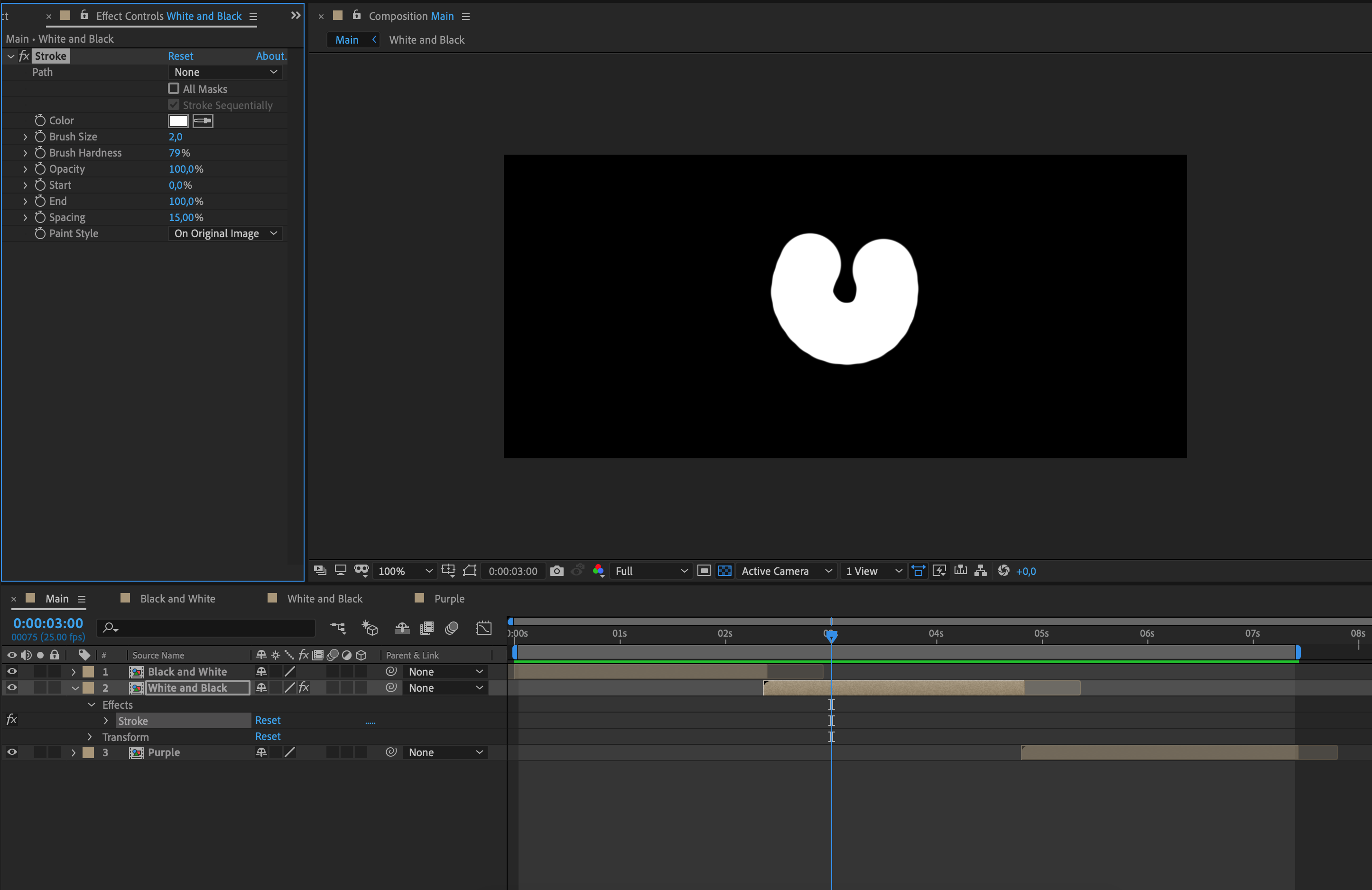Enable the All Masks checkbox
Image resolution: width=1372 pixels, height=890 pixels.
tap(174, 89)
